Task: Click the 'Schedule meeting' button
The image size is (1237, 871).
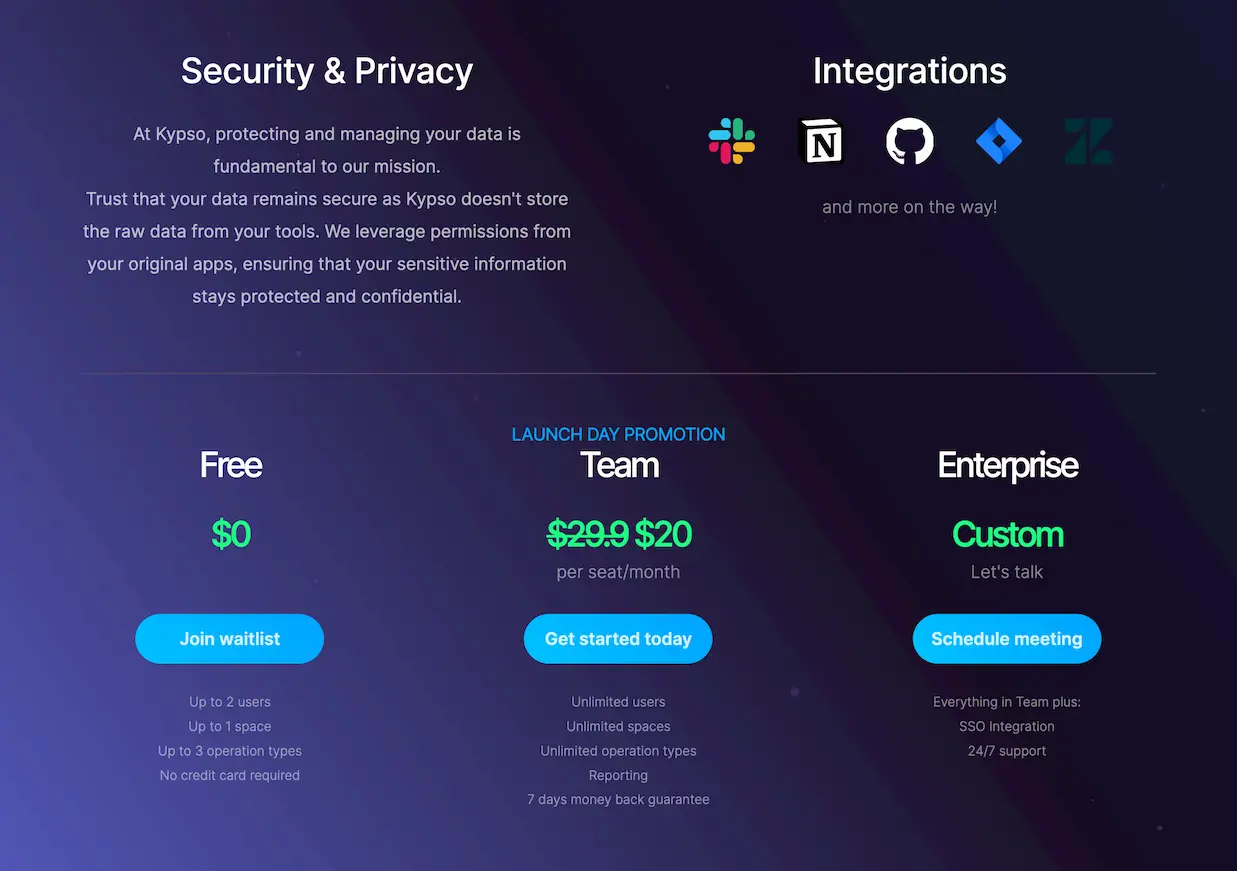Action: pyautogui.click(x=1007, y=638)
